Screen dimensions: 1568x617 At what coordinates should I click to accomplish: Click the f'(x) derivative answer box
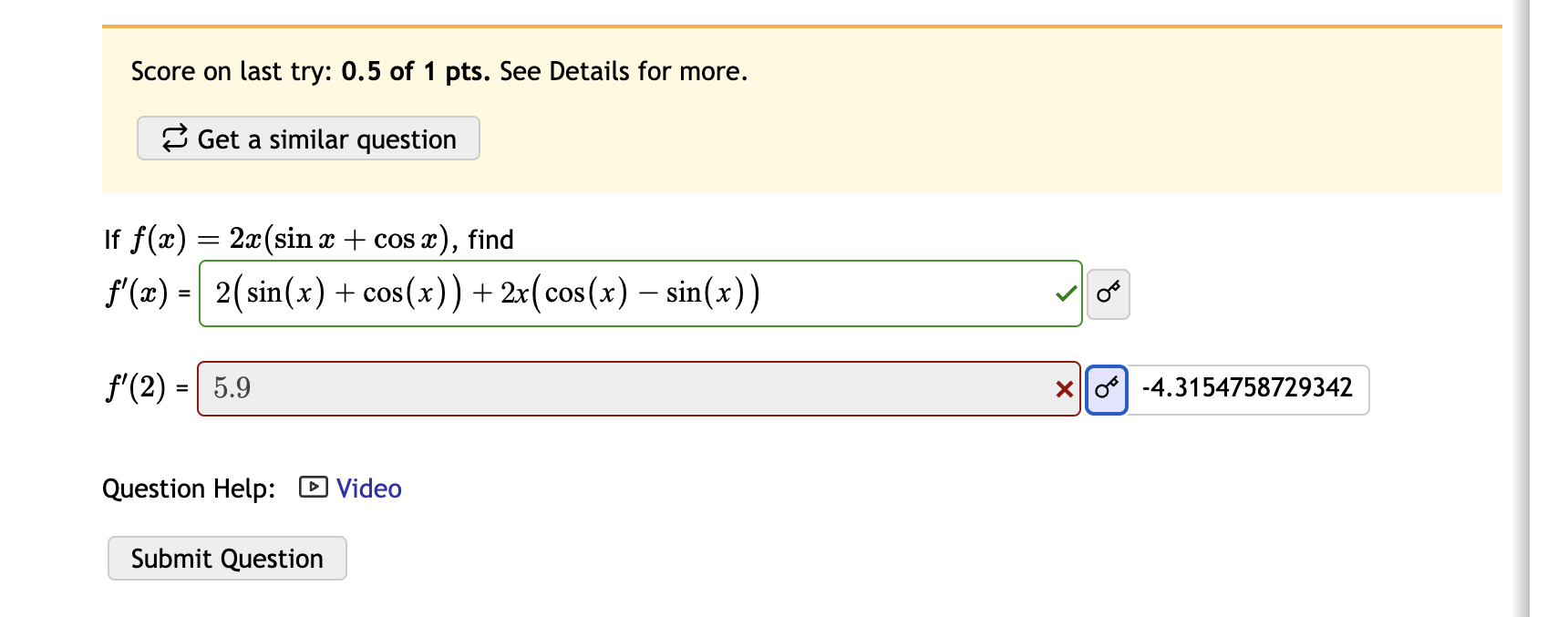[638, 293]
